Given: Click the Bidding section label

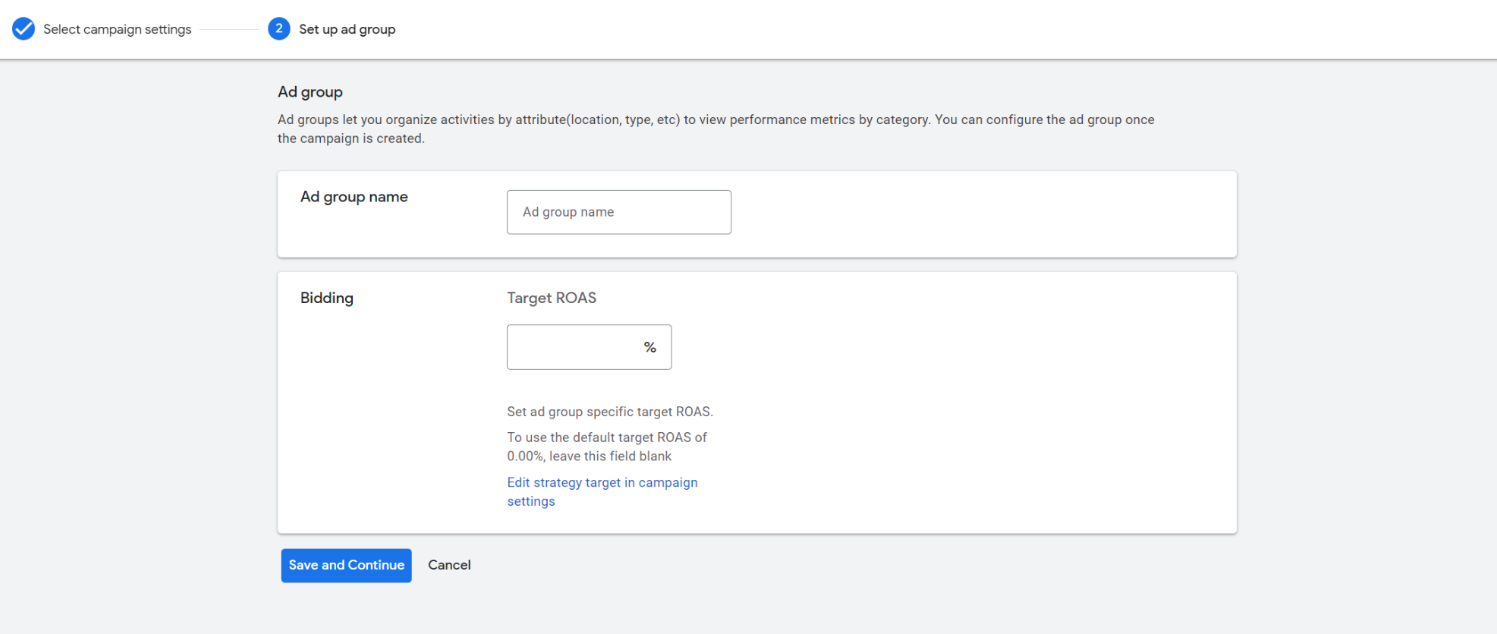Looking at the screenshot, I should coord(327,298).
